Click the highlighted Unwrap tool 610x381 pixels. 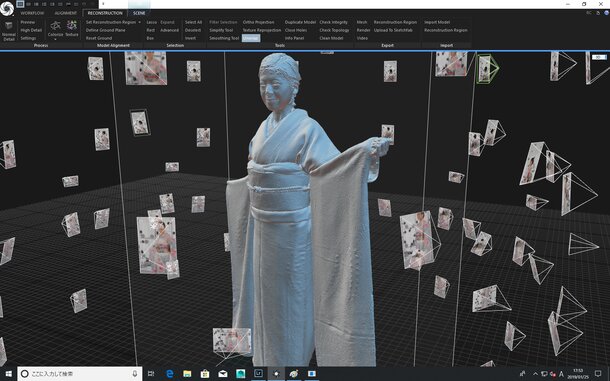(251, 38)
